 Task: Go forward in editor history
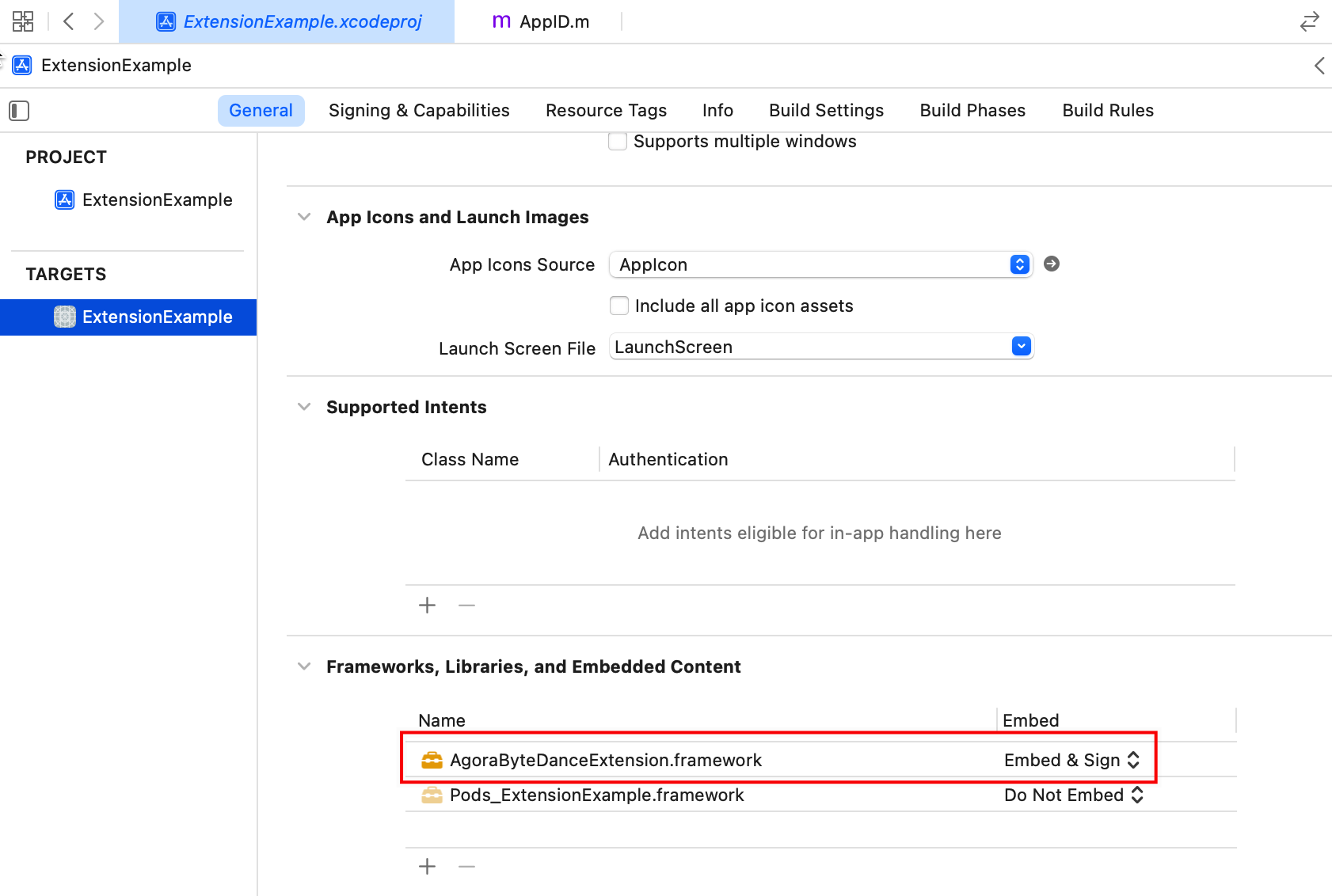tap(98, 21)
